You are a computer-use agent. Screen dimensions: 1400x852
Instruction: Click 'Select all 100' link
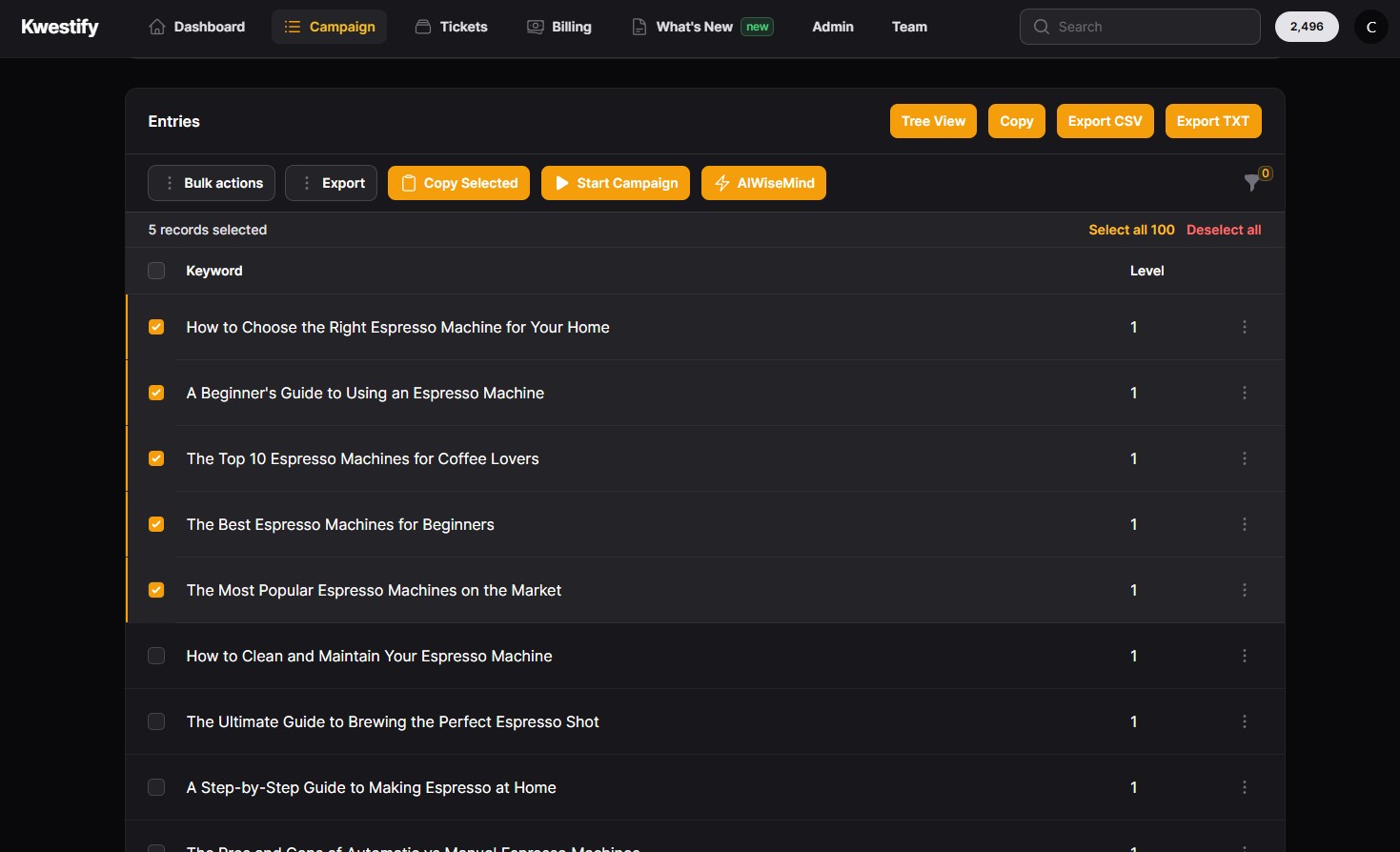pos(1131,230)
